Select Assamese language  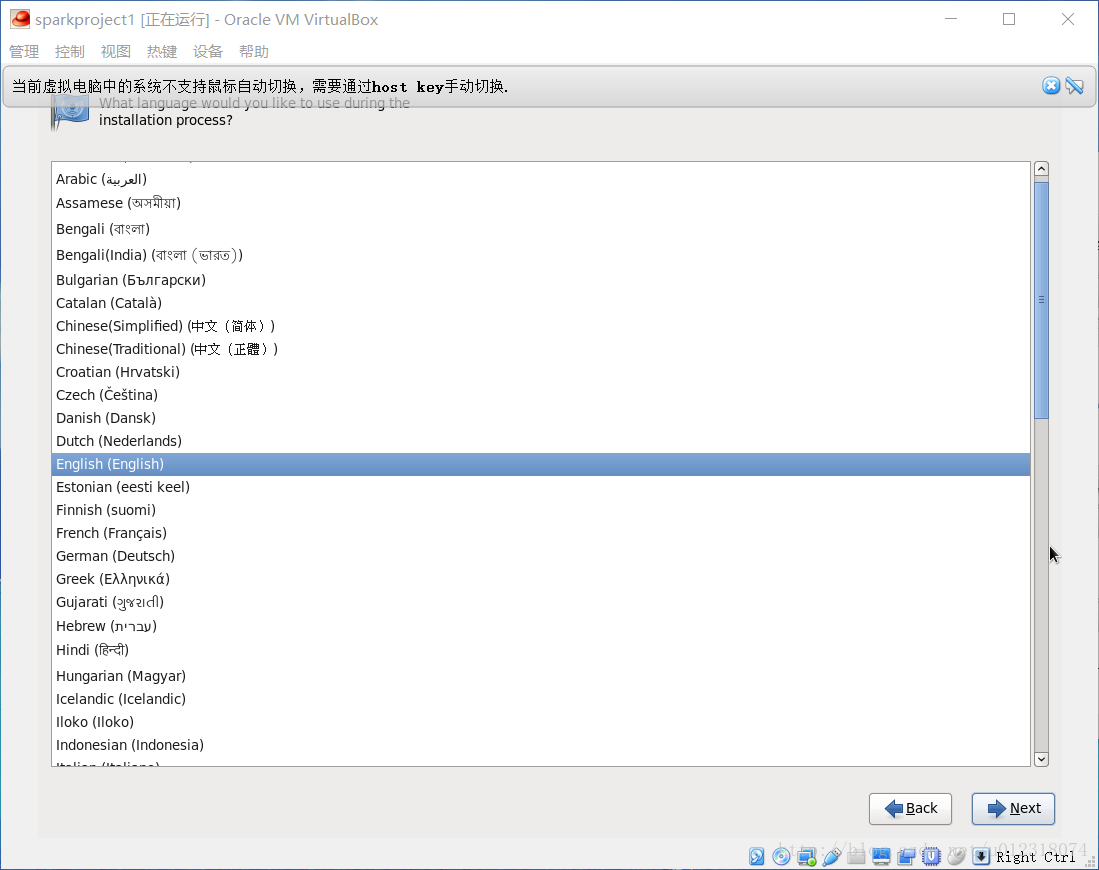coord(540,203)
